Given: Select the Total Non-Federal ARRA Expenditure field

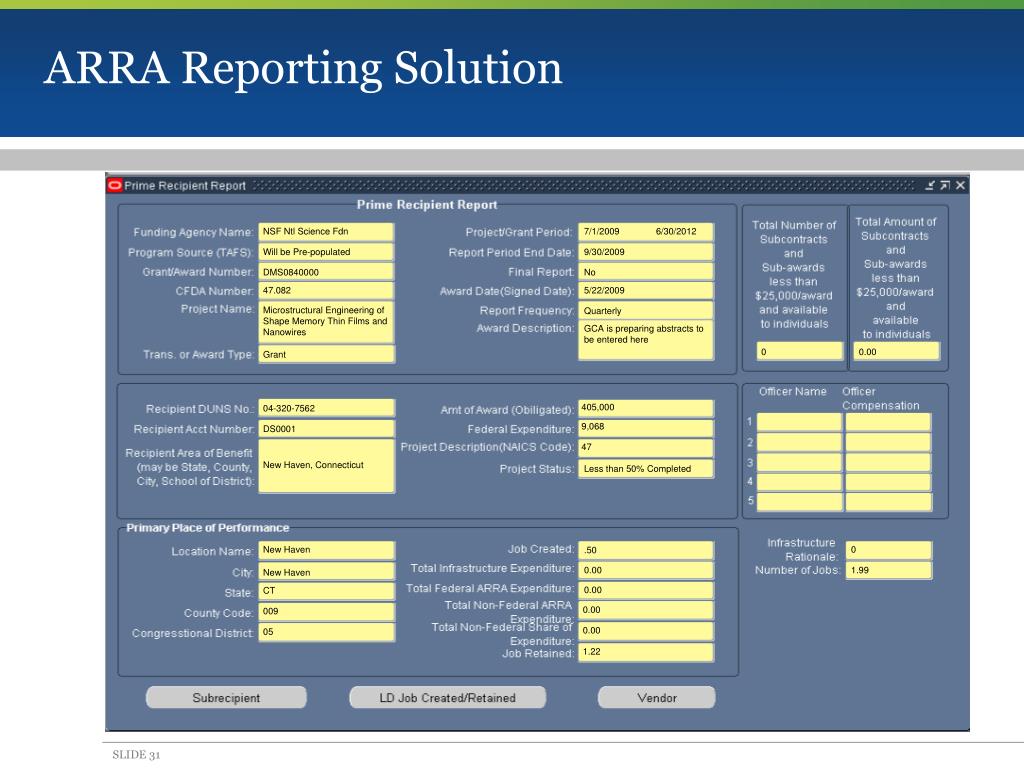Looking at the screenshot, I should coord(646,610).
